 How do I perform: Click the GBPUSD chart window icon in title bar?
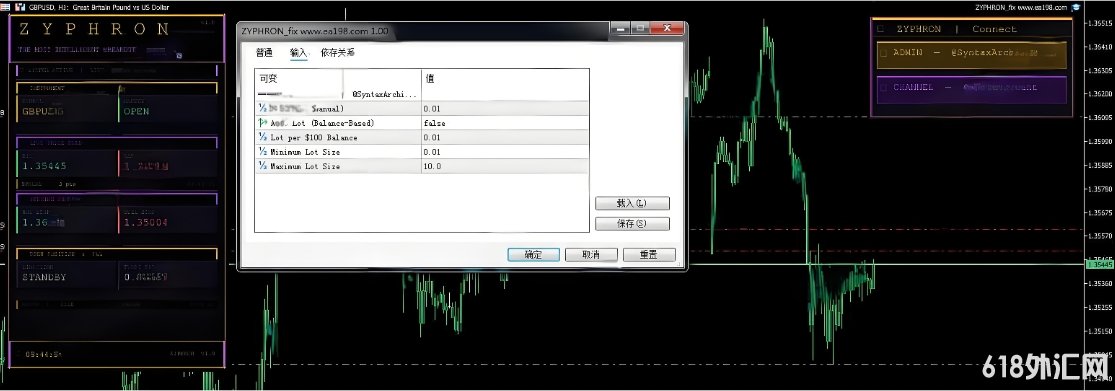point(19,6)
